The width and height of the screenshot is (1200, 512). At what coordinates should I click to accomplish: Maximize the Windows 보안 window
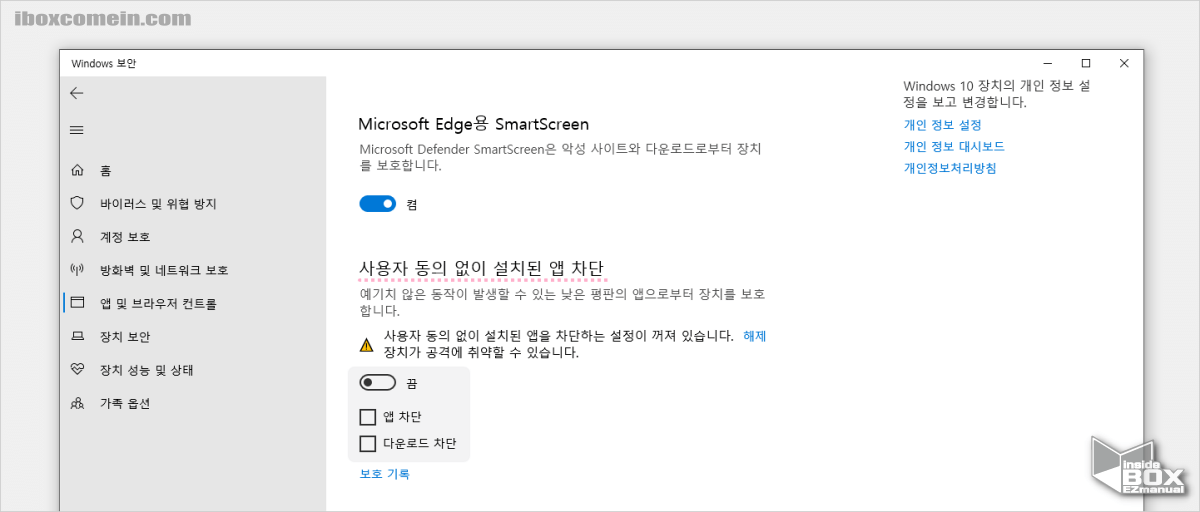point(1086,63)
